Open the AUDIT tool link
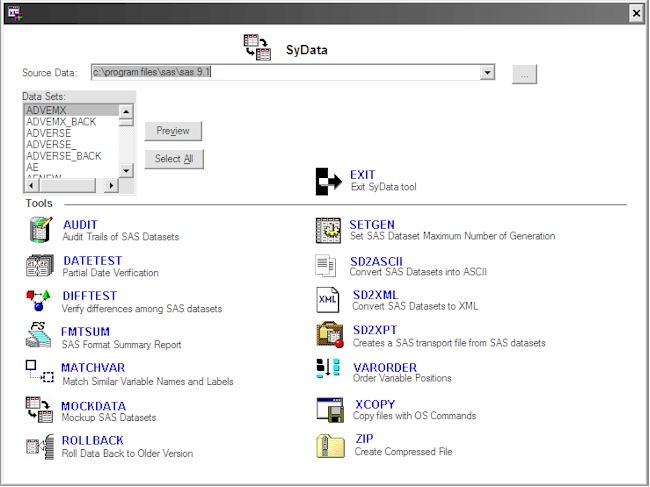The image size is (650, 487). 80,225
